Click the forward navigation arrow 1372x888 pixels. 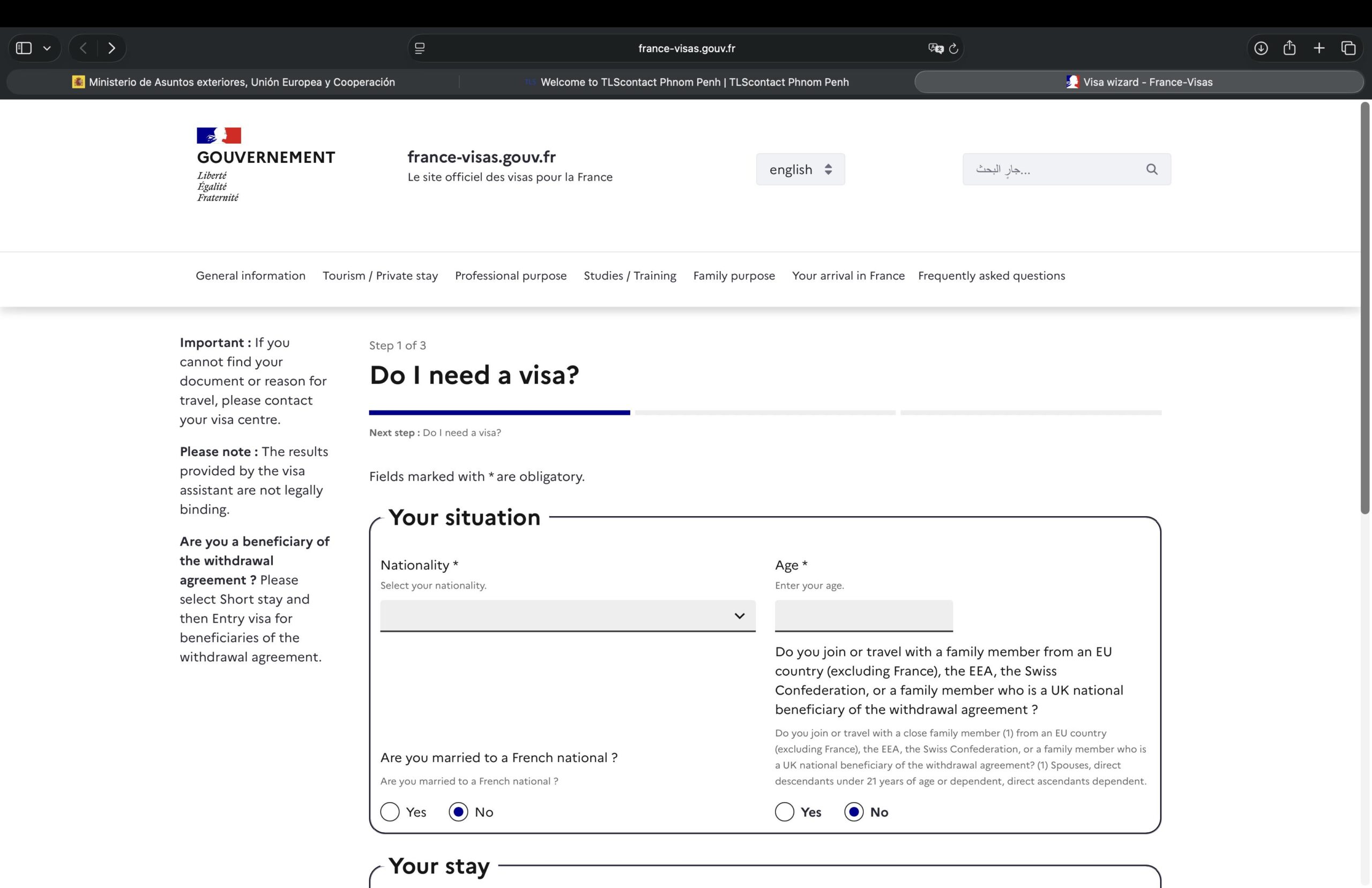tap(112, 48)
